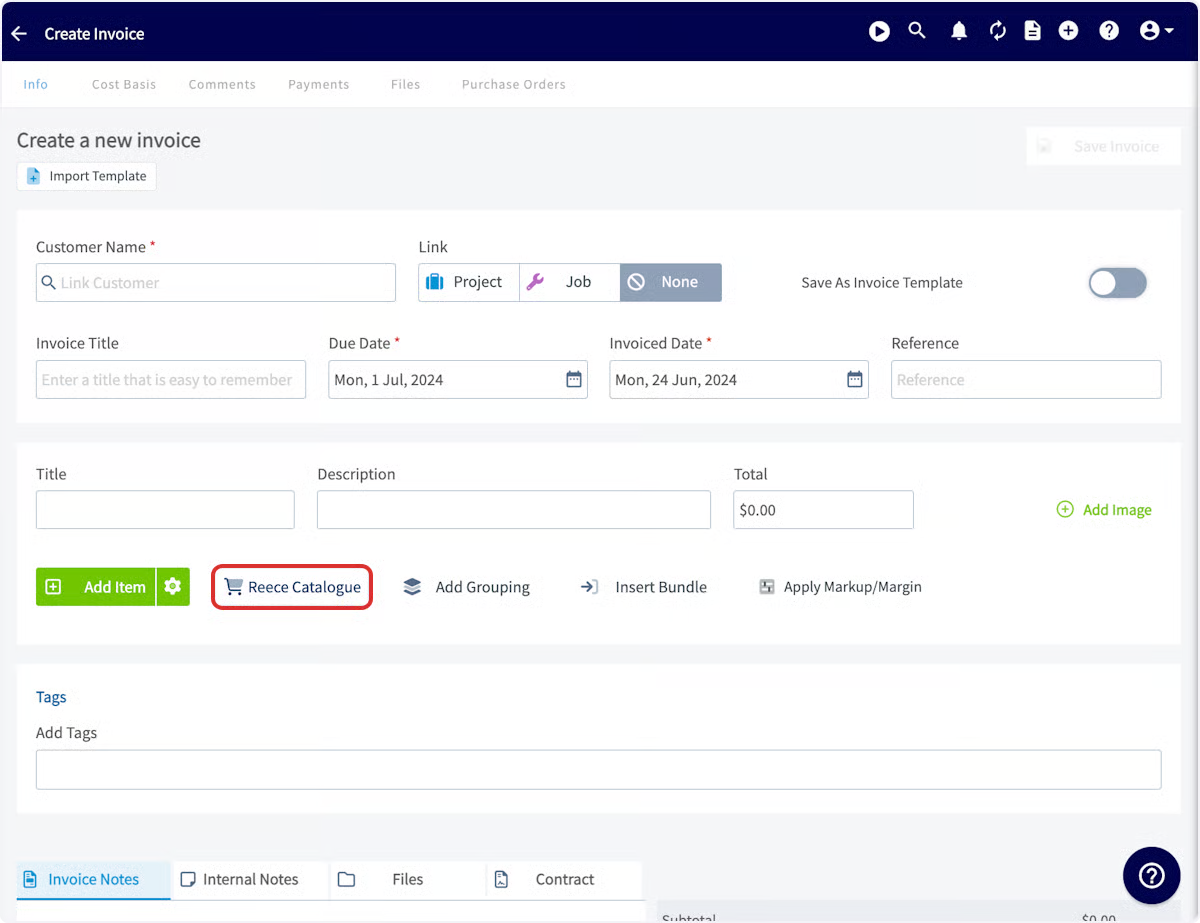Click Insert Bundle
1200x923 pixels.
click(x=643, y=587)
